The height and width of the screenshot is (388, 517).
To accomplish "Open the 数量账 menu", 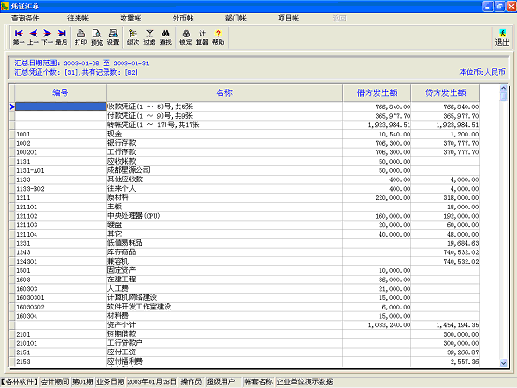I will (x=131, y=18).
